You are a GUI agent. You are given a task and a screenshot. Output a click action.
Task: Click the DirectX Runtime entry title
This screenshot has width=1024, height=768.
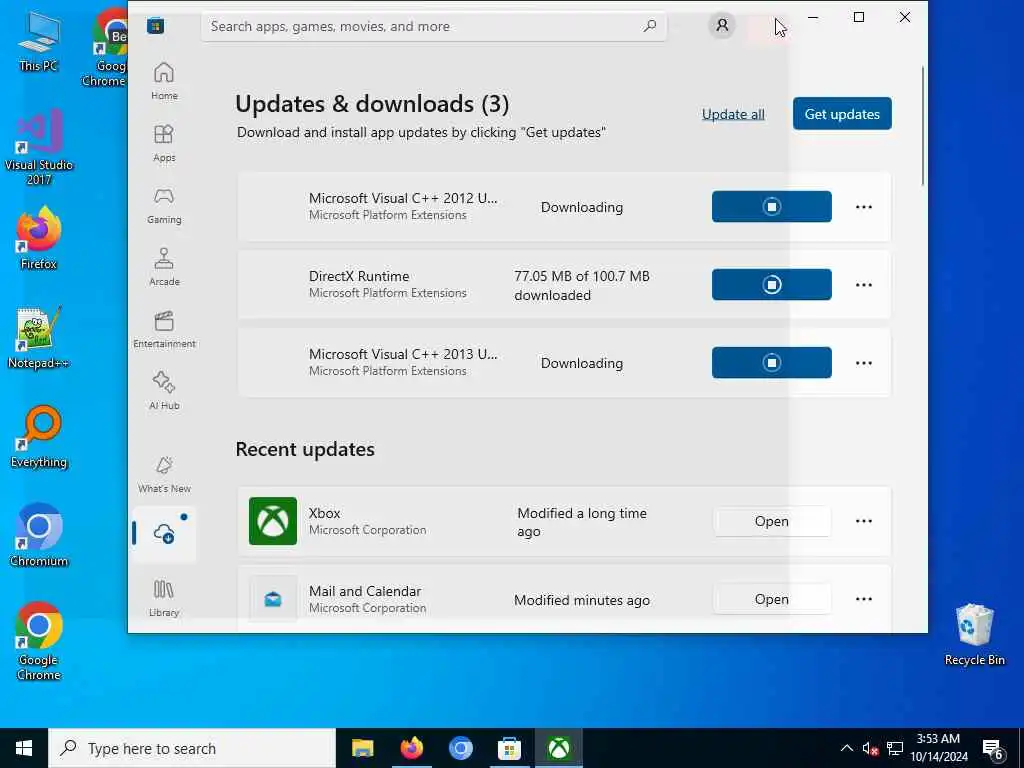[359, 276]
